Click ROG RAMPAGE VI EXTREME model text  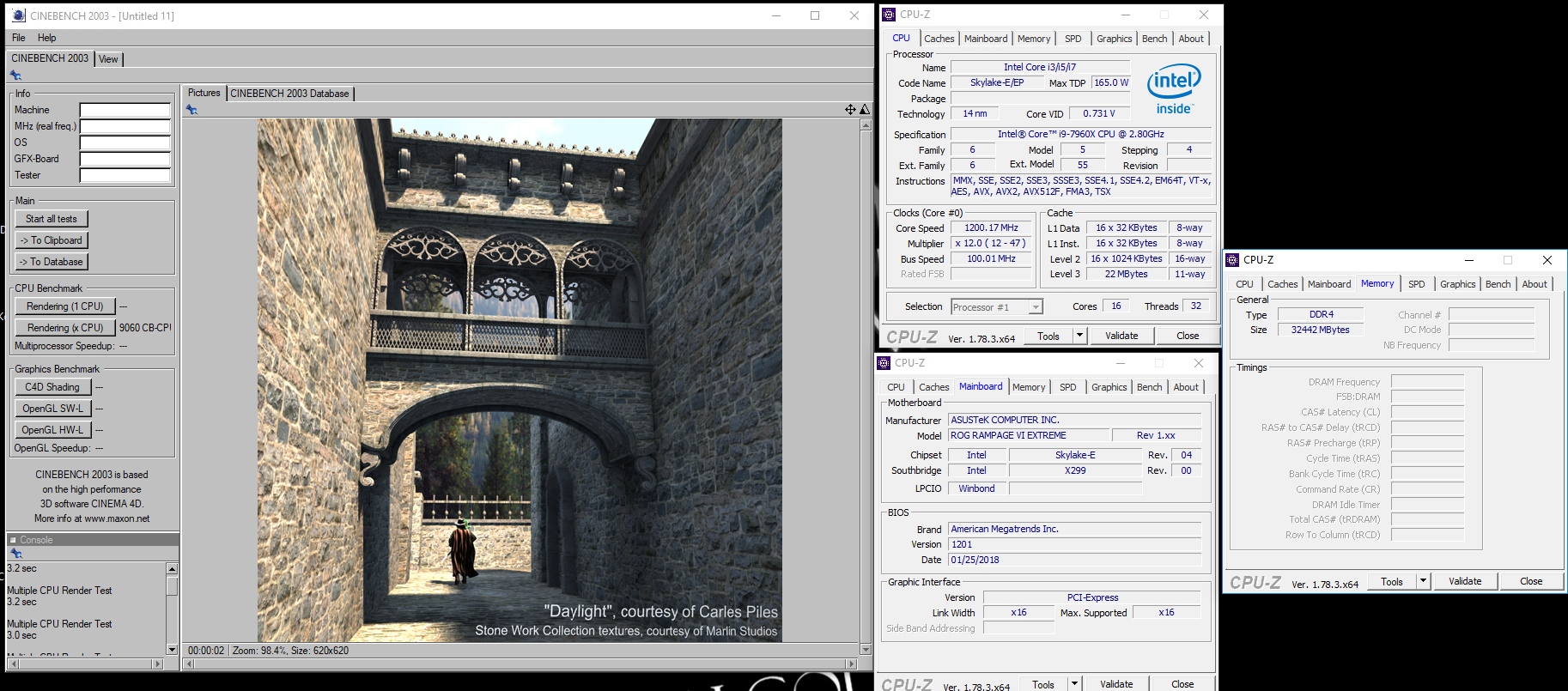click(x=1008, y=435)
